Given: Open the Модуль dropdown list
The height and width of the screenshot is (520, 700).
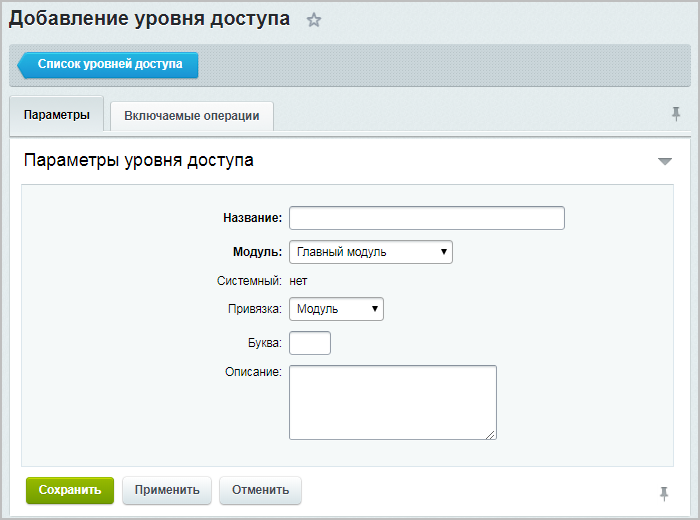Looking at the screenshot, I should (371, 252).
